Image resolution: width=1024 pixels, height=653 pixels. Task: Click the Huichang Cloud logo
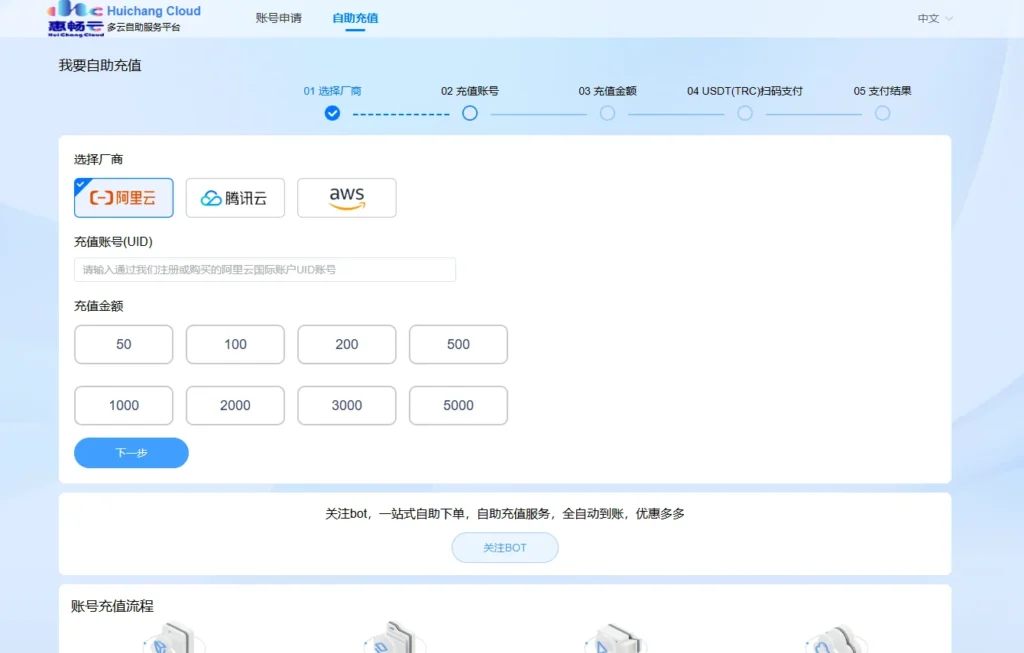[x=124, y=18]
